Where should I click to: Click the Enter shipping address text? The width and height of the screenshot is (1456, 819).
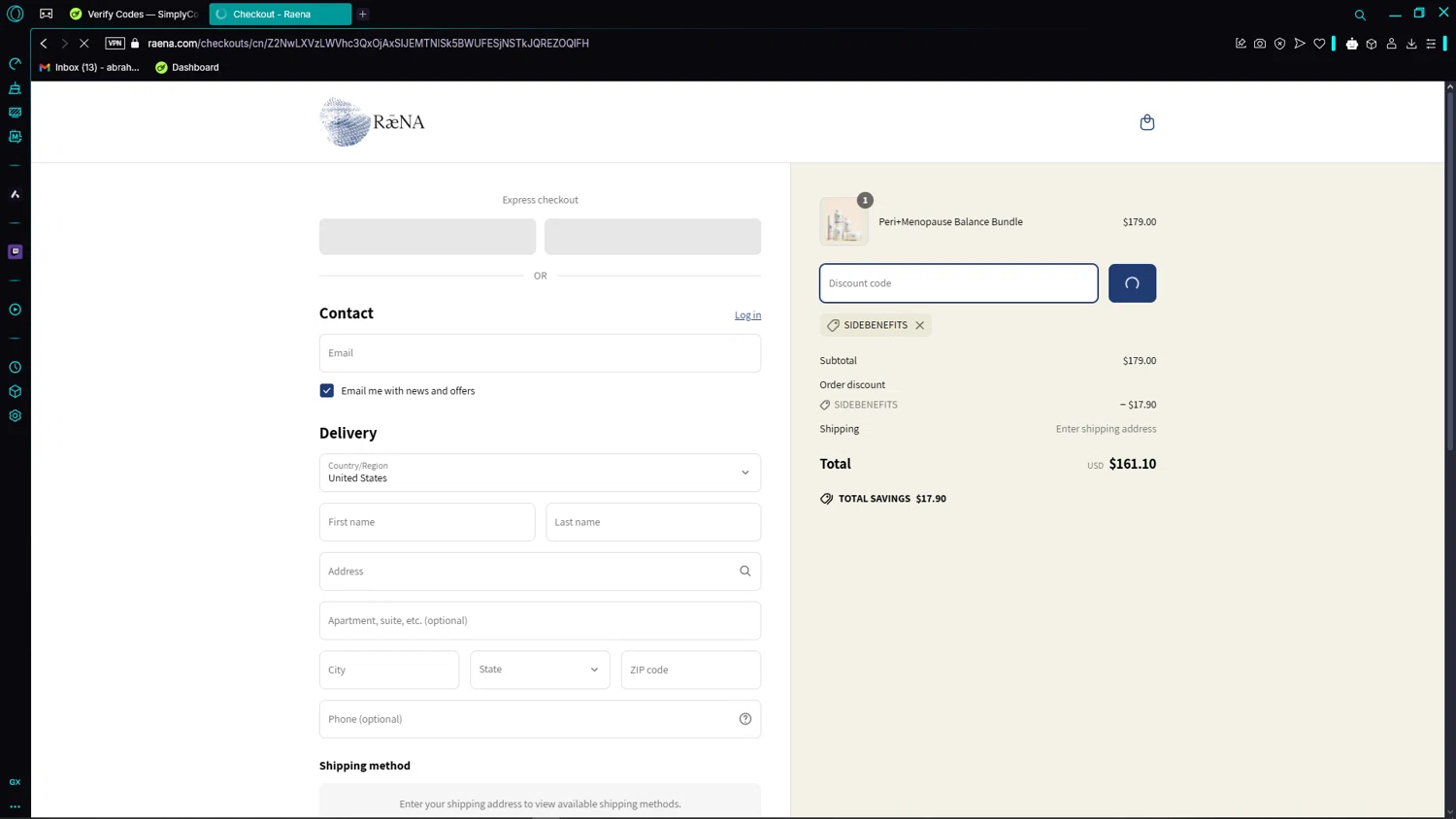1106,429
